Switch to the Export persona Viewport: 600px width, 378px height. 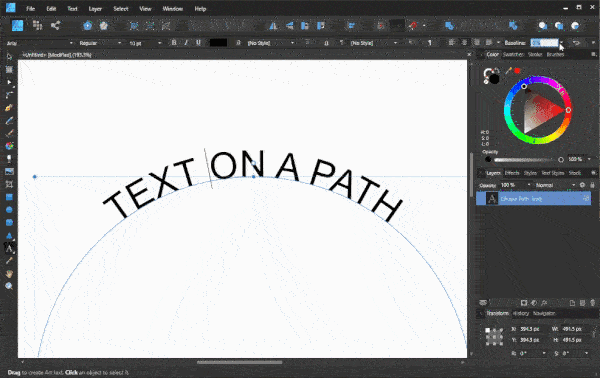[x=55, y=26]
